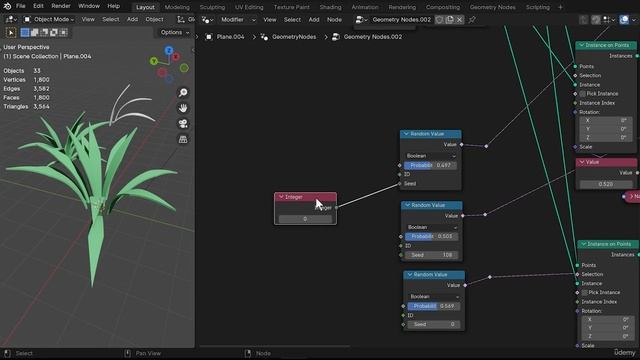Enable Pick Instance in lower Instance on Points
Image resolution: width=640 pixels, height=360 pixels.
coord(584,293)
